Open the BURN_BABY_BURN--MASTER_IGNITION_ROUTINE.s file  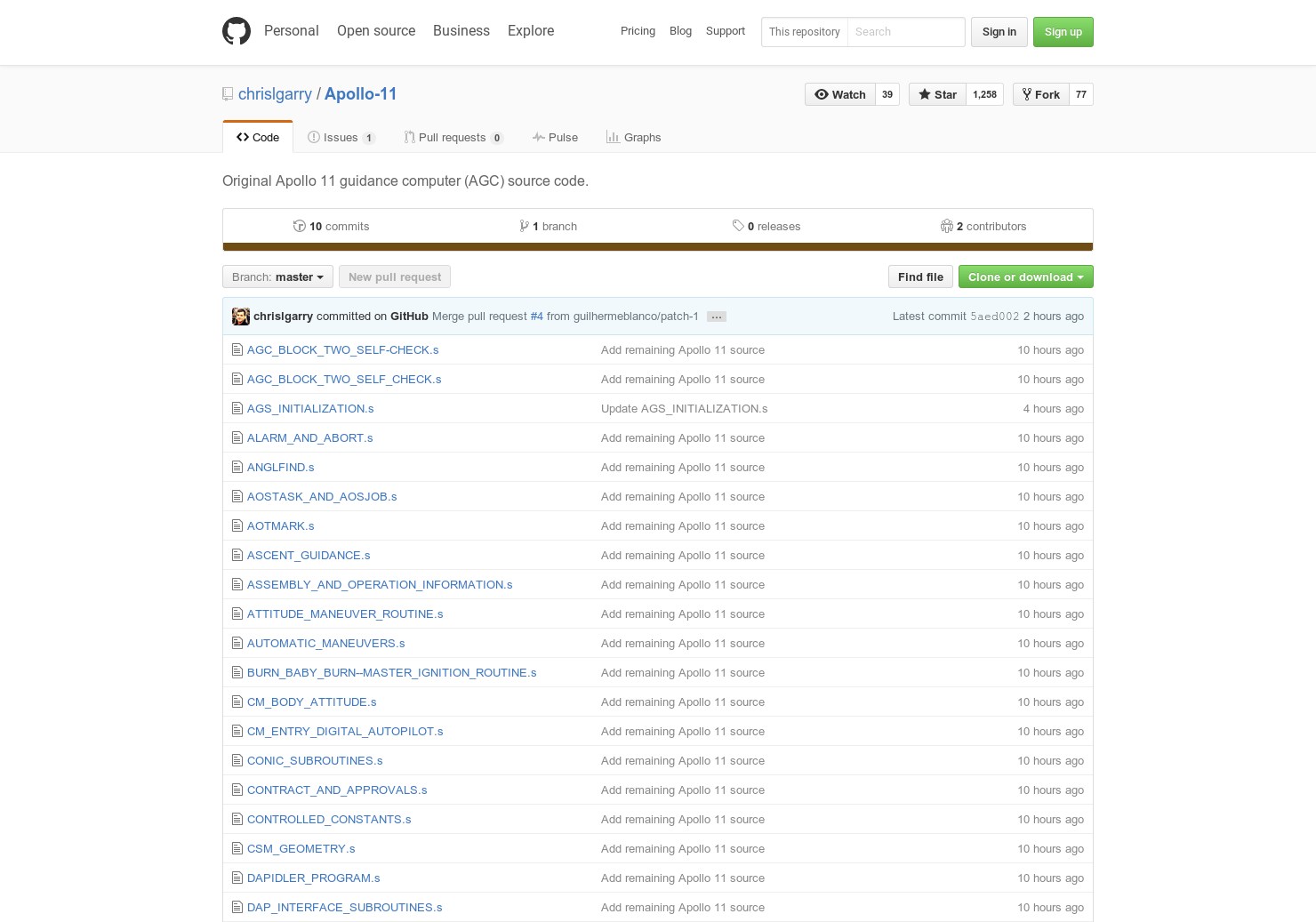(392, 673)
